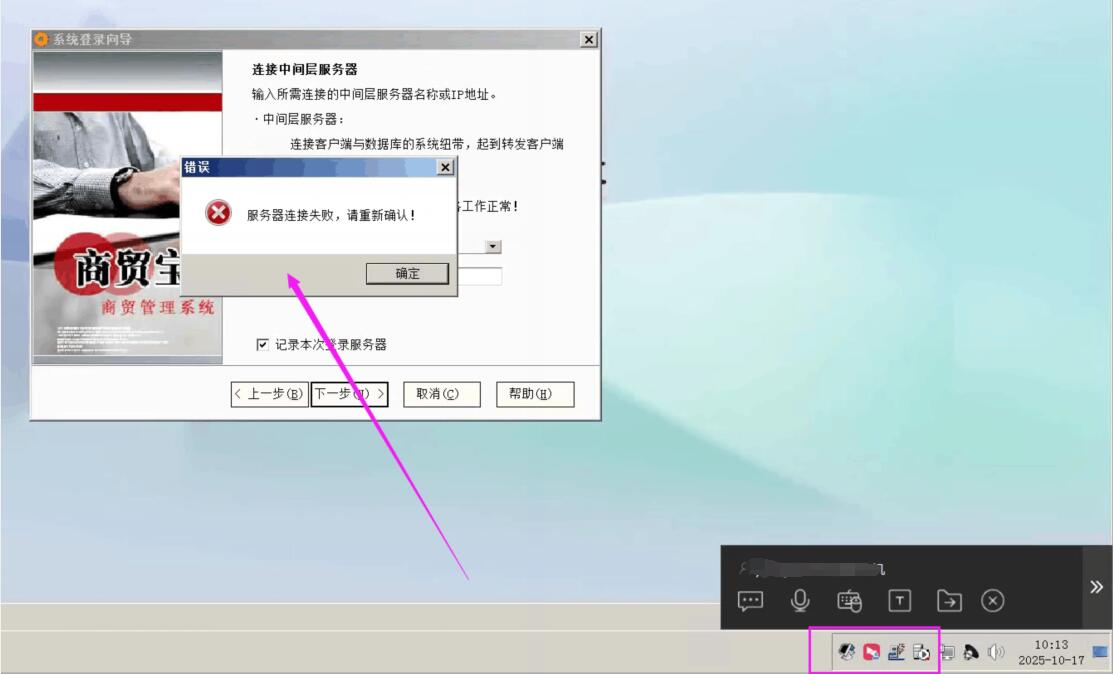
Task: Click the microphone icon in remote toolbar
Action: click(800, 600)
